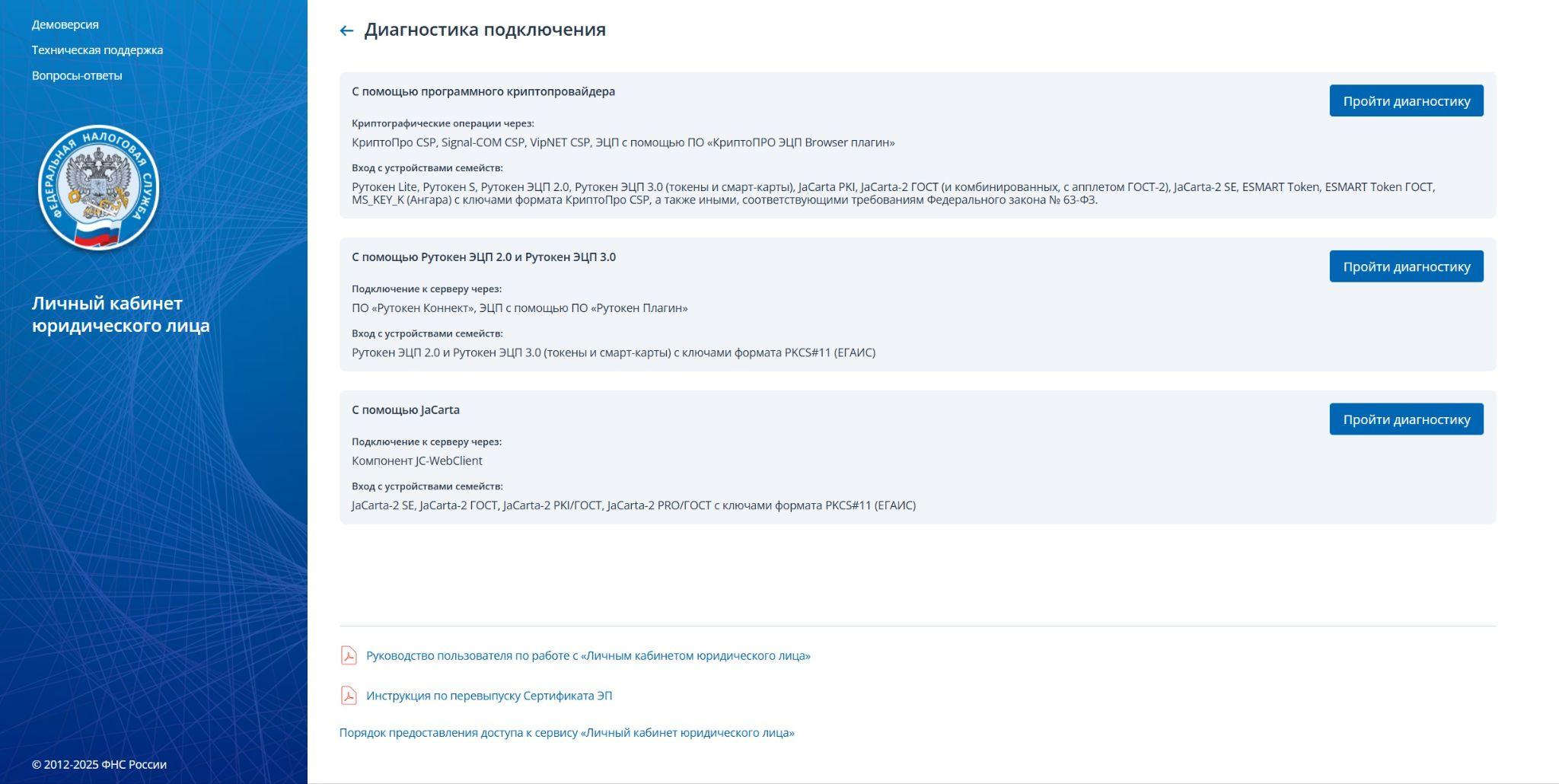Start Пройти диагностику in the JaCarta section
The width and height of the screenshot is (1559, 784).
[1405, 419]
